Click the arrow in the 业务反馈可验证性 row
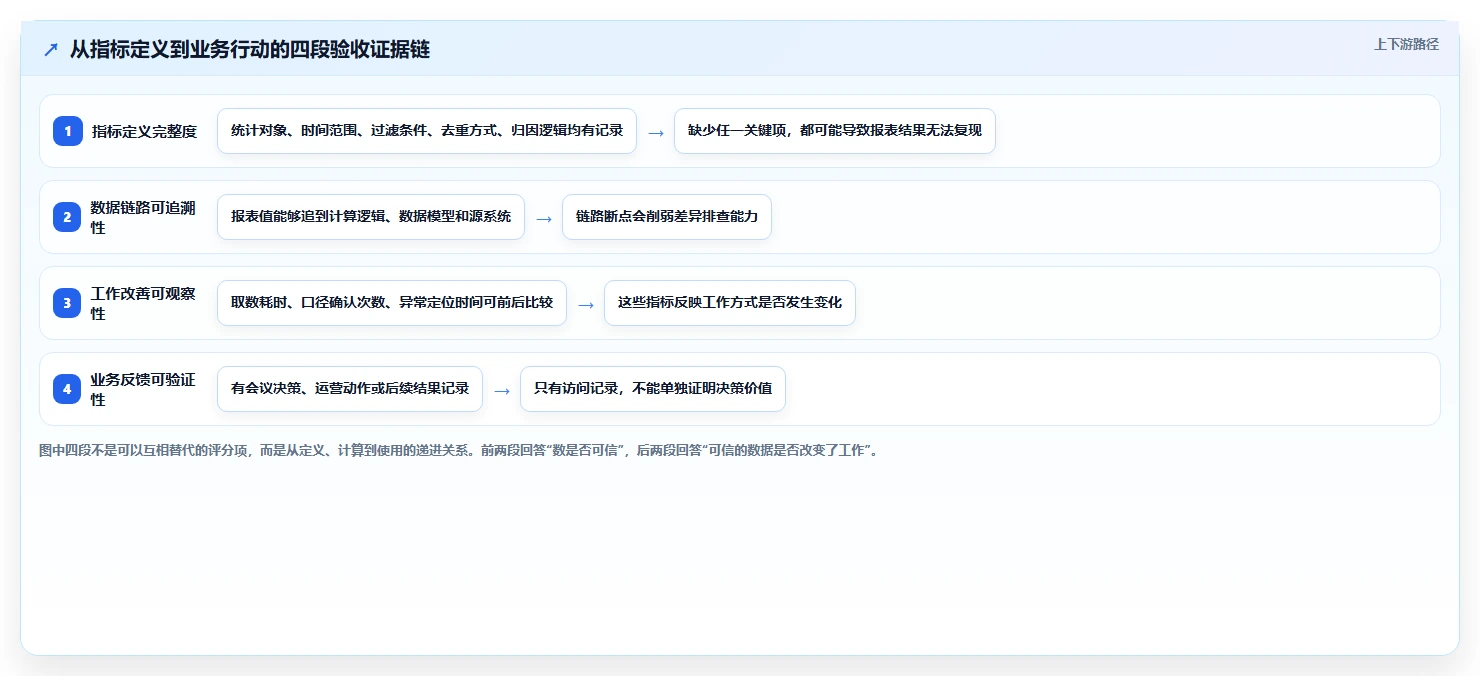This screenshot has height=676, width=1480. 502,390
